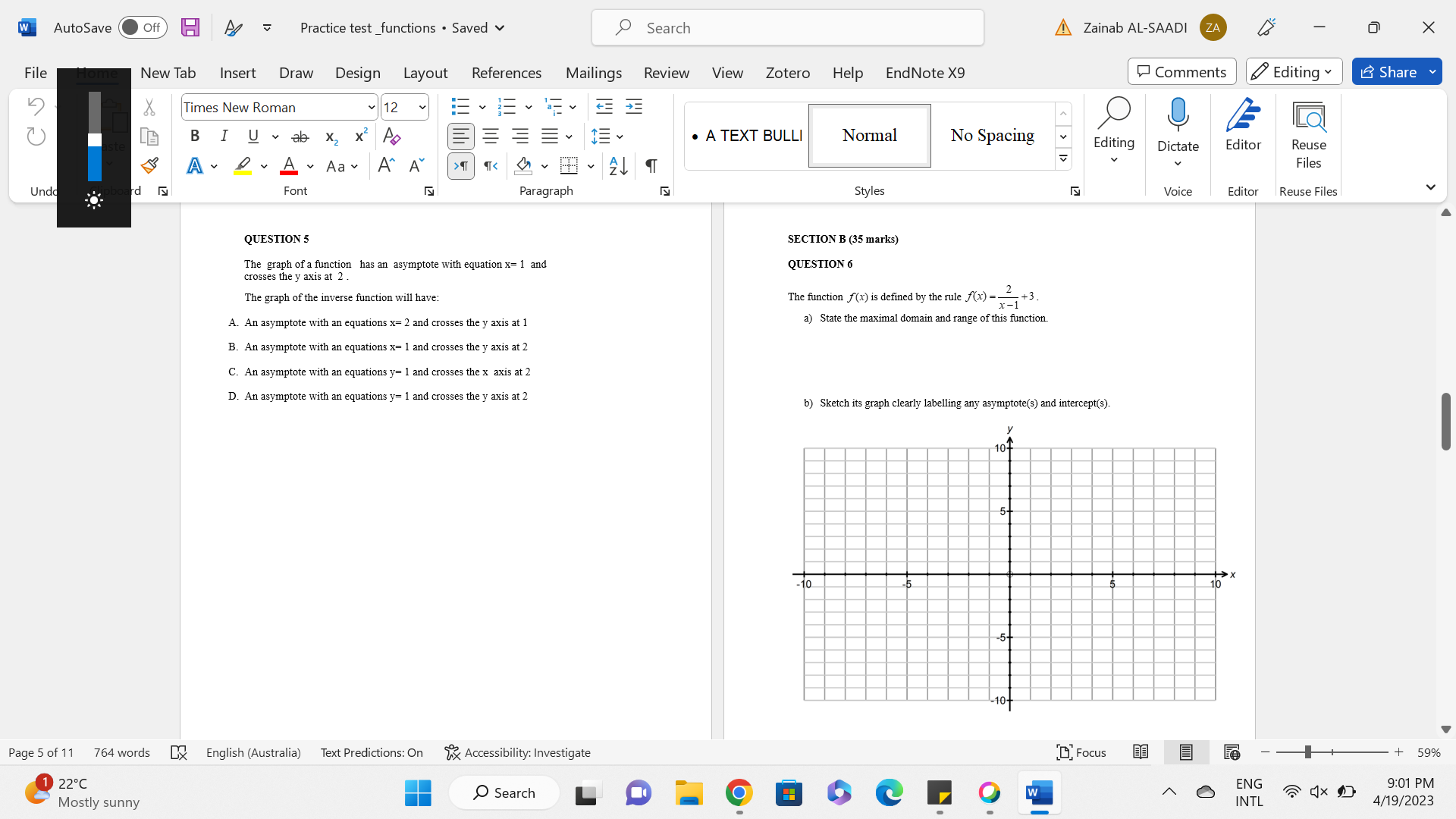
Task: Expand the Styles gallery panel
Action: [1063, 158]
